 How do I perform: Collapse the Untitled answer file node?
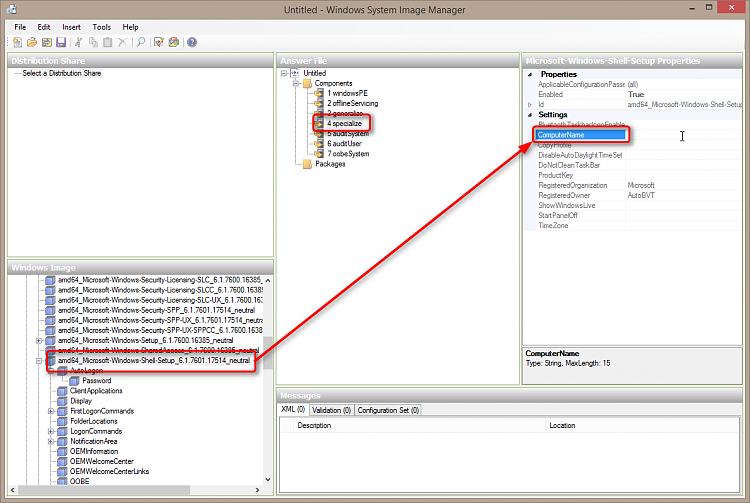[x=284, y=73]
